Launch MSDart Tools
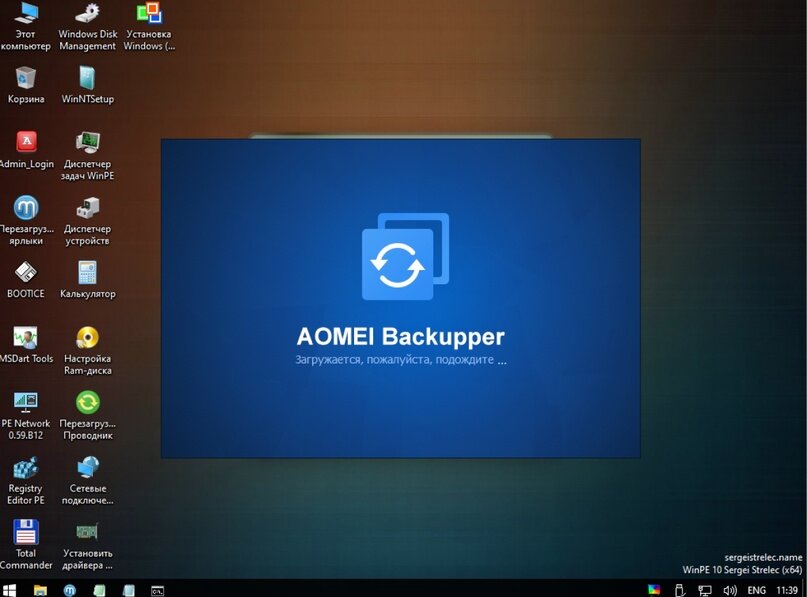The width and height of the screenshot is (807, 597). (x=26, y=345)
